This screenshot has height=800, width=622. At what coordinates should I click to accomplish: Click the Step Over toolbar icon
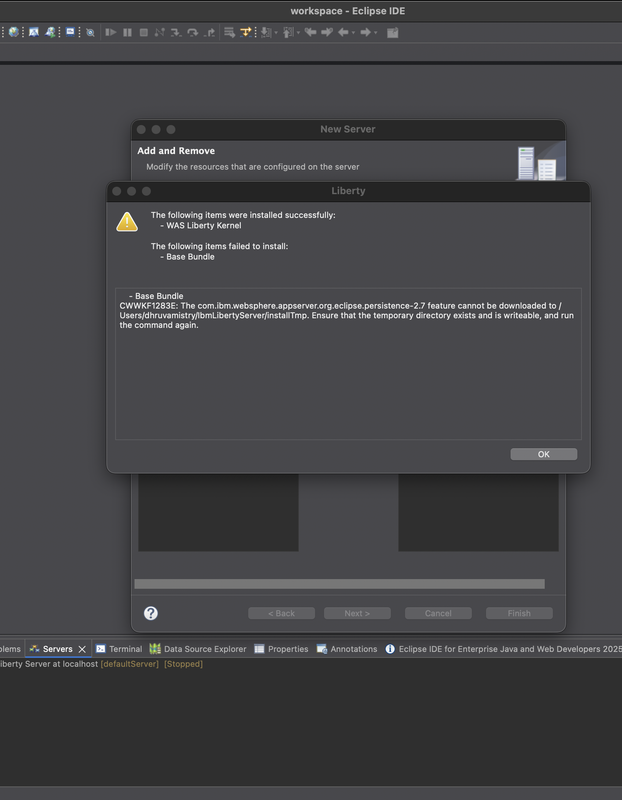tap(192, 33)
